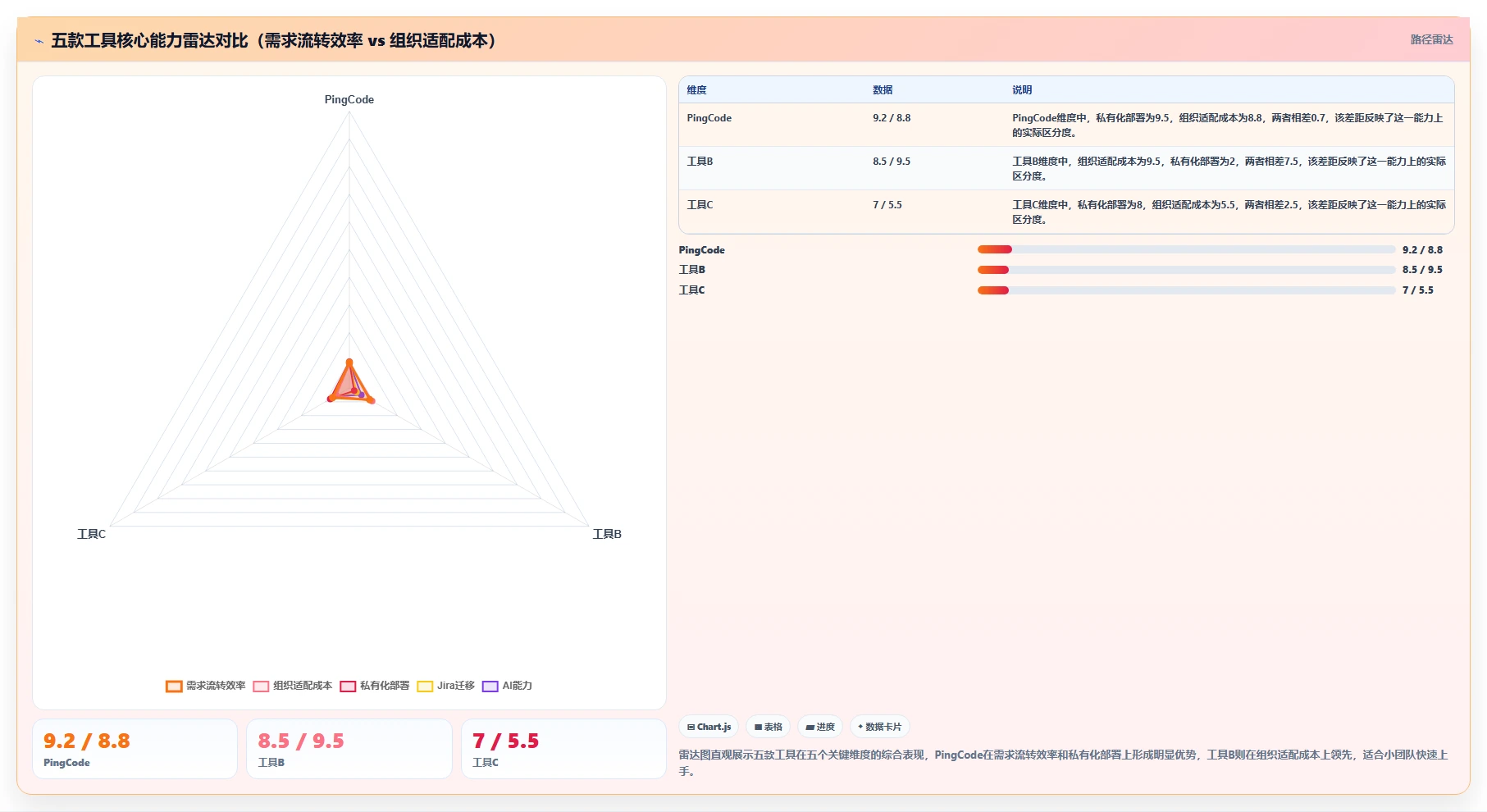Screen dimensions: 1487x812
Task: Open the PingCode summary card showing 9.2 / 8.8
Action: [x=135, y=749]
